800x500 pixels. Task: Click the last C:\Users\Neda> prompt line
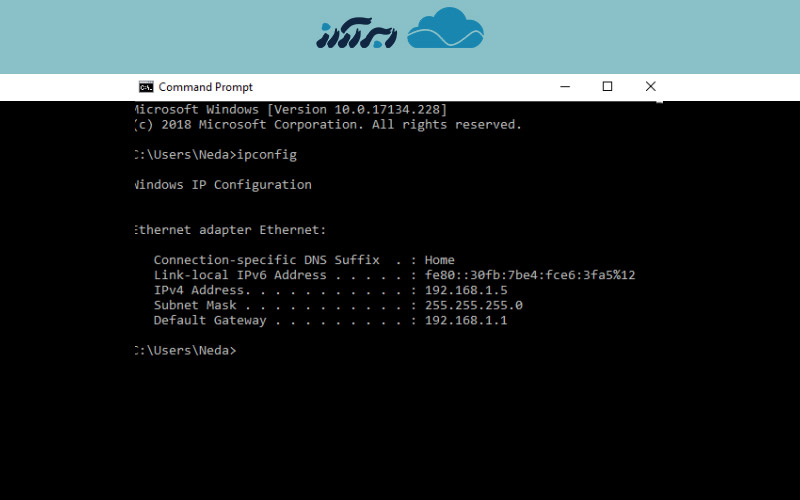[x=185, y=350]
